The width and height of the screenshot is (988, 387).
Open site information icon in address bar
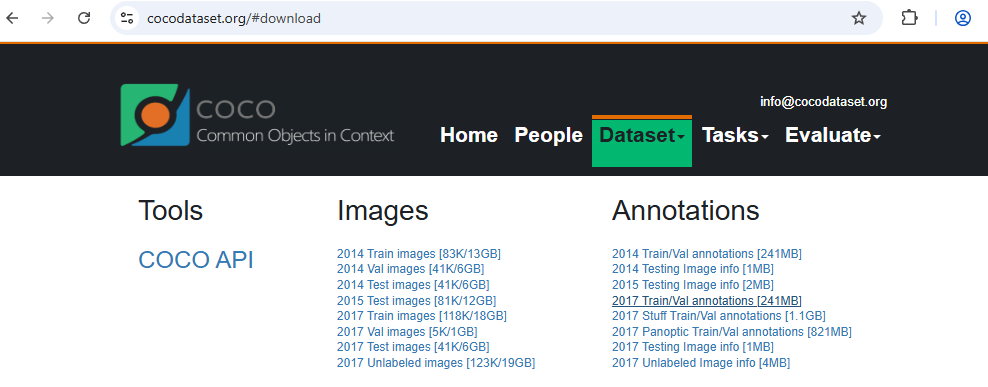127,18
